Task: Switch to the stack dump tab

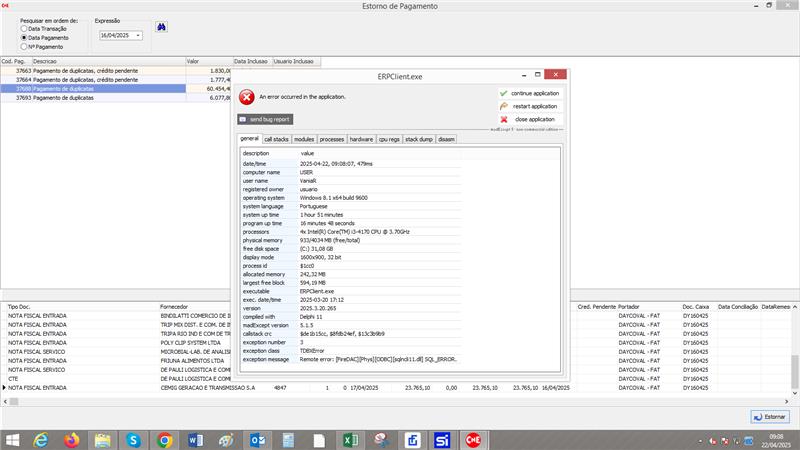Action: (x=419, y=139)
